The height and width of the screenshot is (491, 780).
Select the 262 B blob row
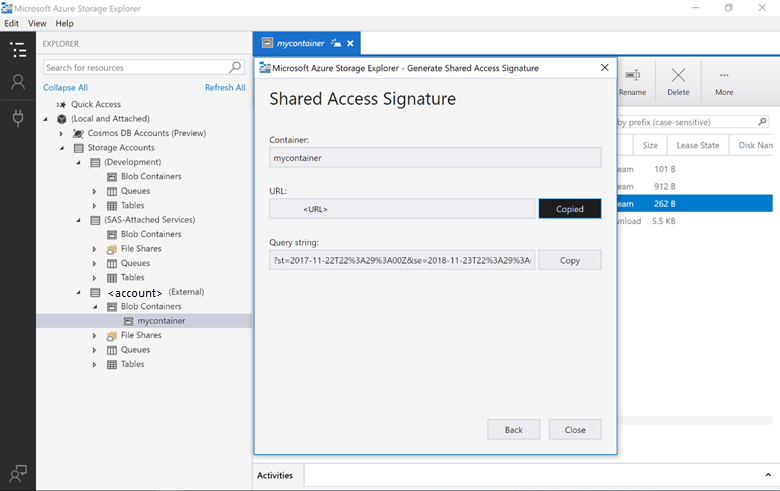point(695,203)
